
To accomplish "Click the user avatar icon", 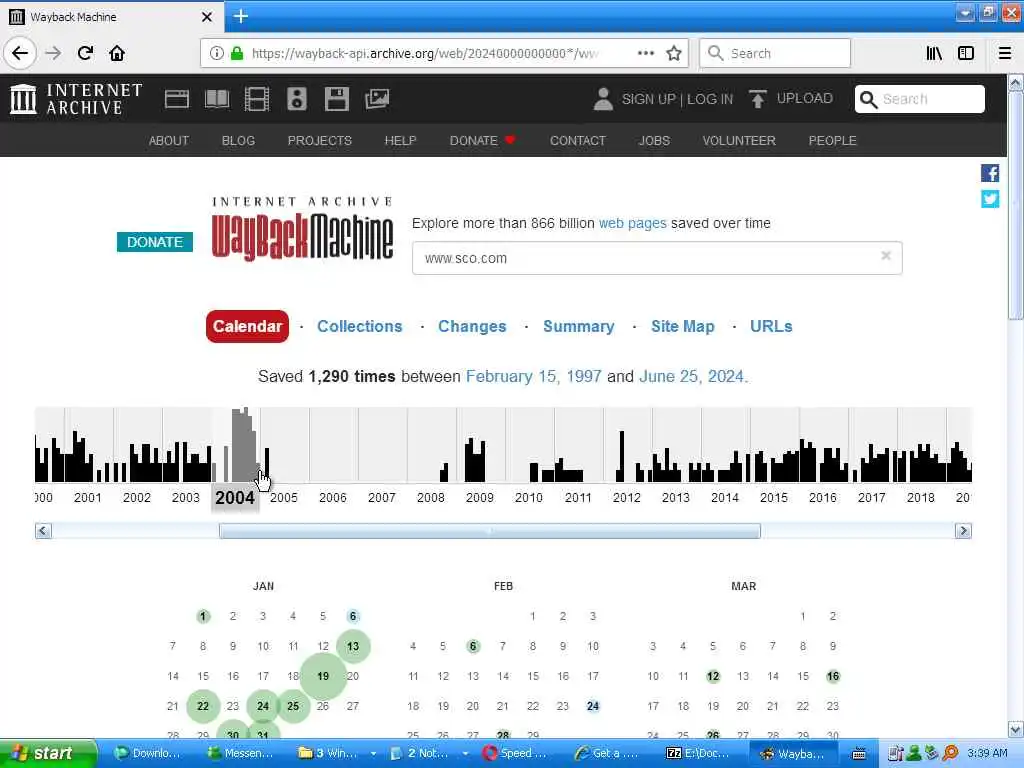I will pyautogui.click(x=603, y=99).
